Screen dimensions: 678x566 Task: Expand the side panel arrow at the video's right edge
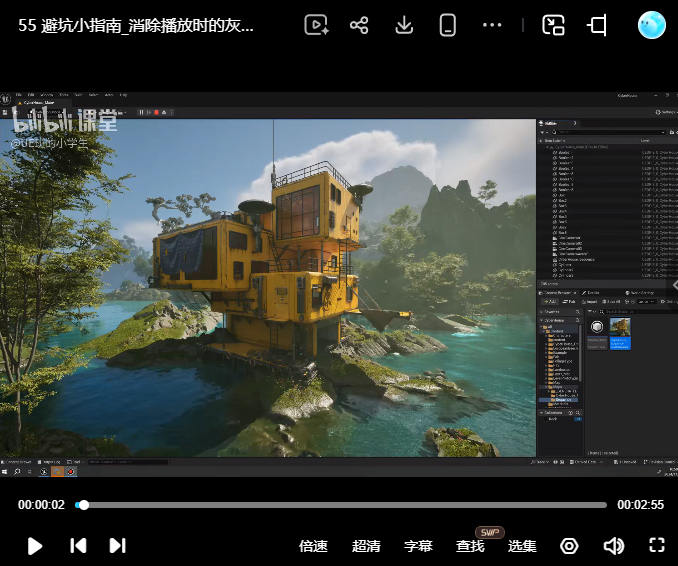coord(675,285)
